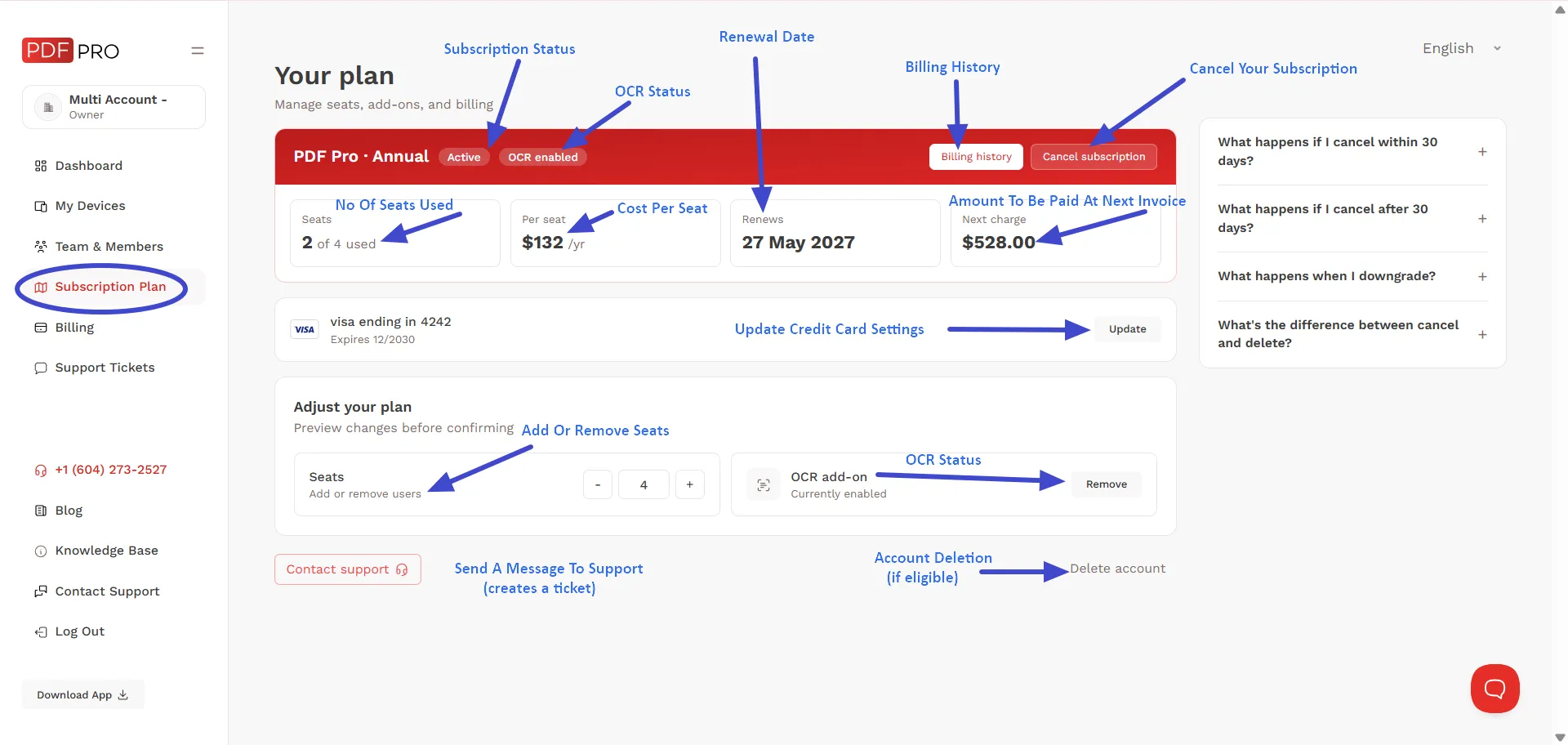Click page scrollbar down arrow
This screenshot has width=1568, height=745.
(x=1561, y=737)
